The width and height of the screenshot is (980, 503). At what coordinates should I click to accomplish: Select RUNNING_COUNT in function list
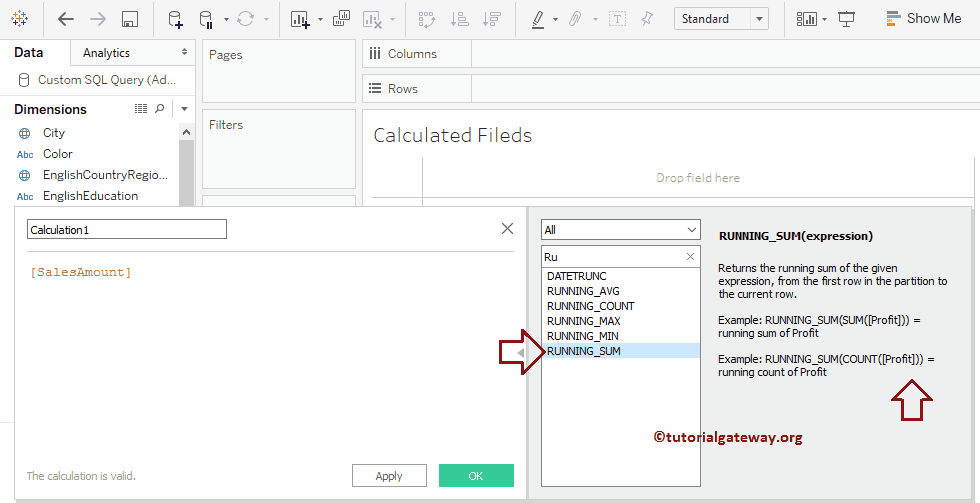(x=621, y=306)
